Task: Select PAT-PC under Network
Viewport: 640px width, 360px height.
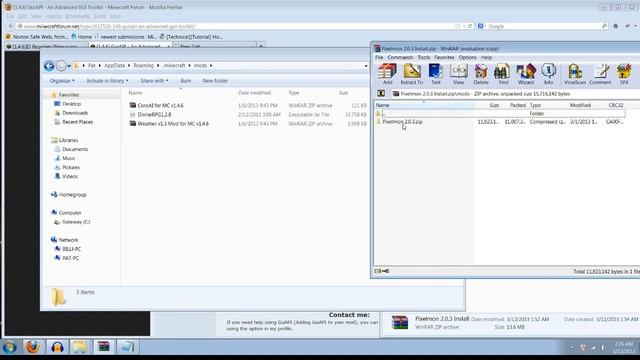Action: pos(70,258)
